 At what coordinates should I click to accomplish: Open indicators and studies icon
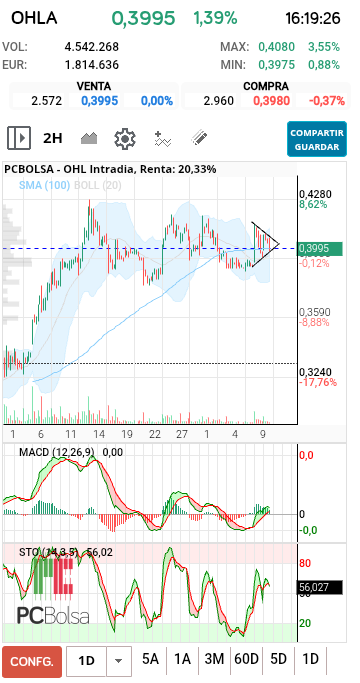(x=163, y=139)
